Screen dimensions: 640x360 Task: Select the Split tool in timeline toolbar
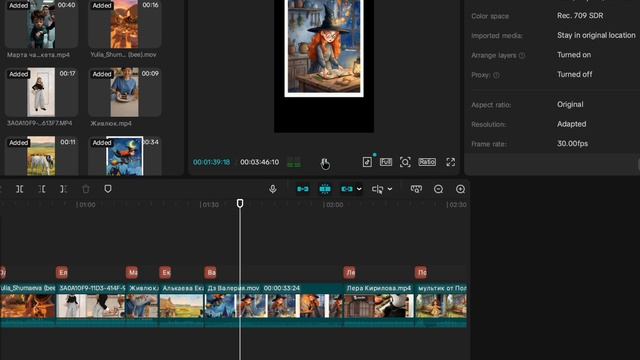20,189
